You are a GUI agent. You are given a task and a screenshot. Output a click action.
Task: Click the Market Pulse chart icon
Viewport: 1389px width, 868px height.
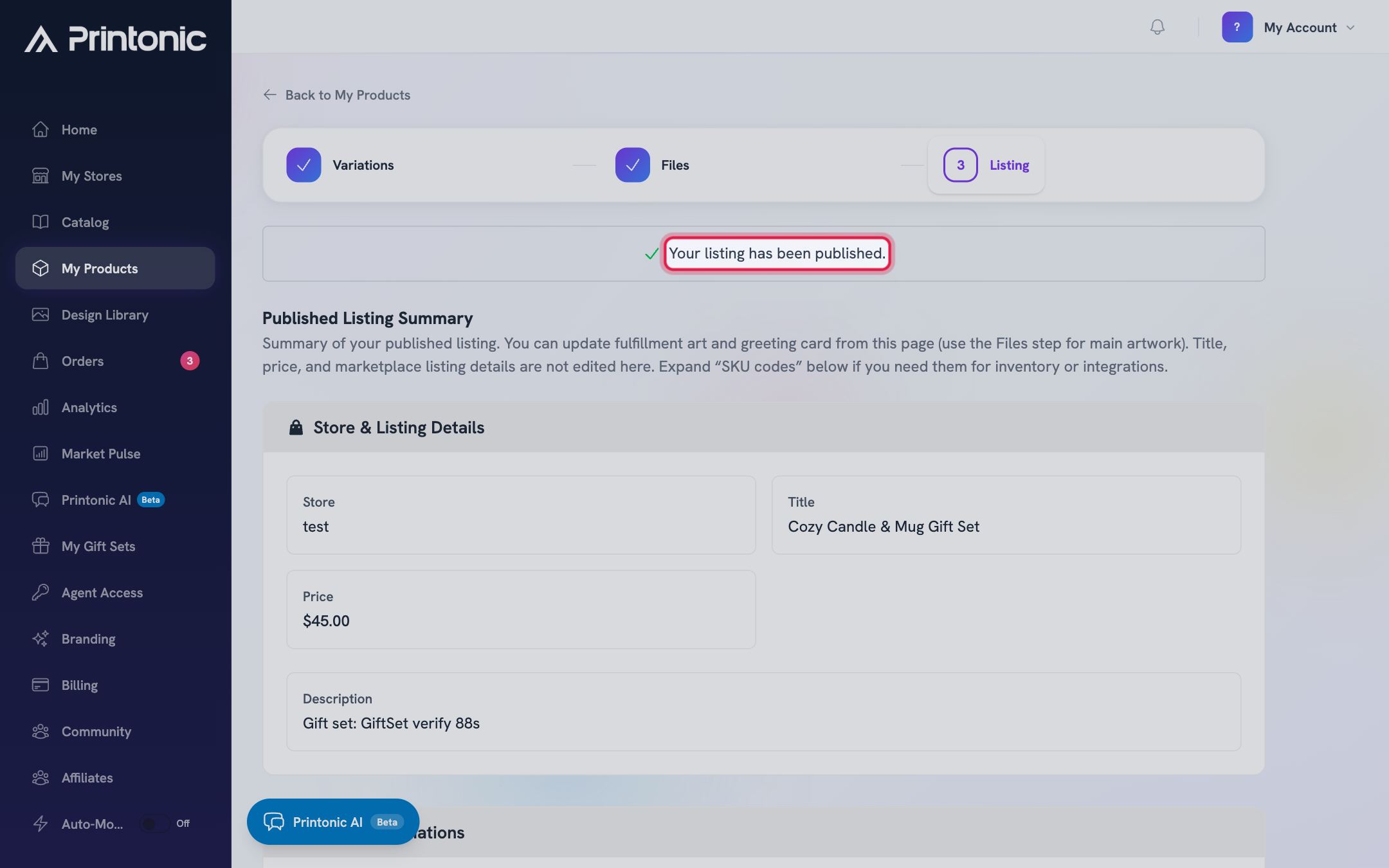41,453
